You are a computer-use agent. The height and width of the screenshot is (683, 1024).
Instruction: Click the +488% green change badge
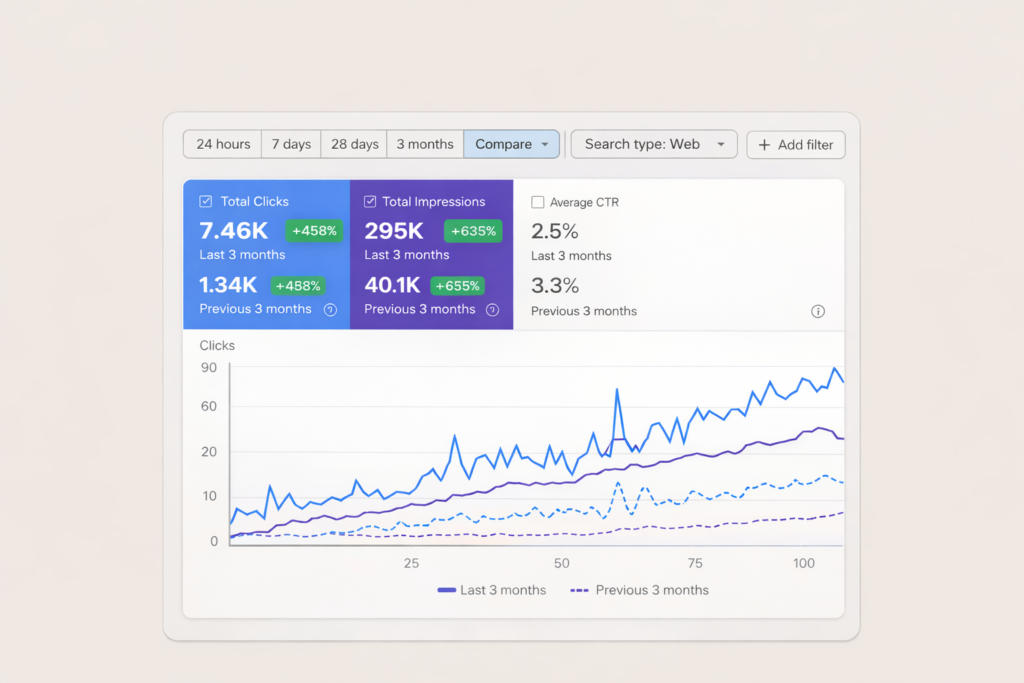point(297,285)
